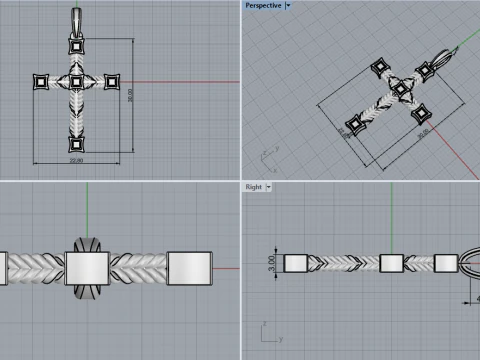The width and height of the screenshot is (480, 360).
Task: Select the 3.00 thickness dimension in Right view
Action: click(x=272, y=263)
